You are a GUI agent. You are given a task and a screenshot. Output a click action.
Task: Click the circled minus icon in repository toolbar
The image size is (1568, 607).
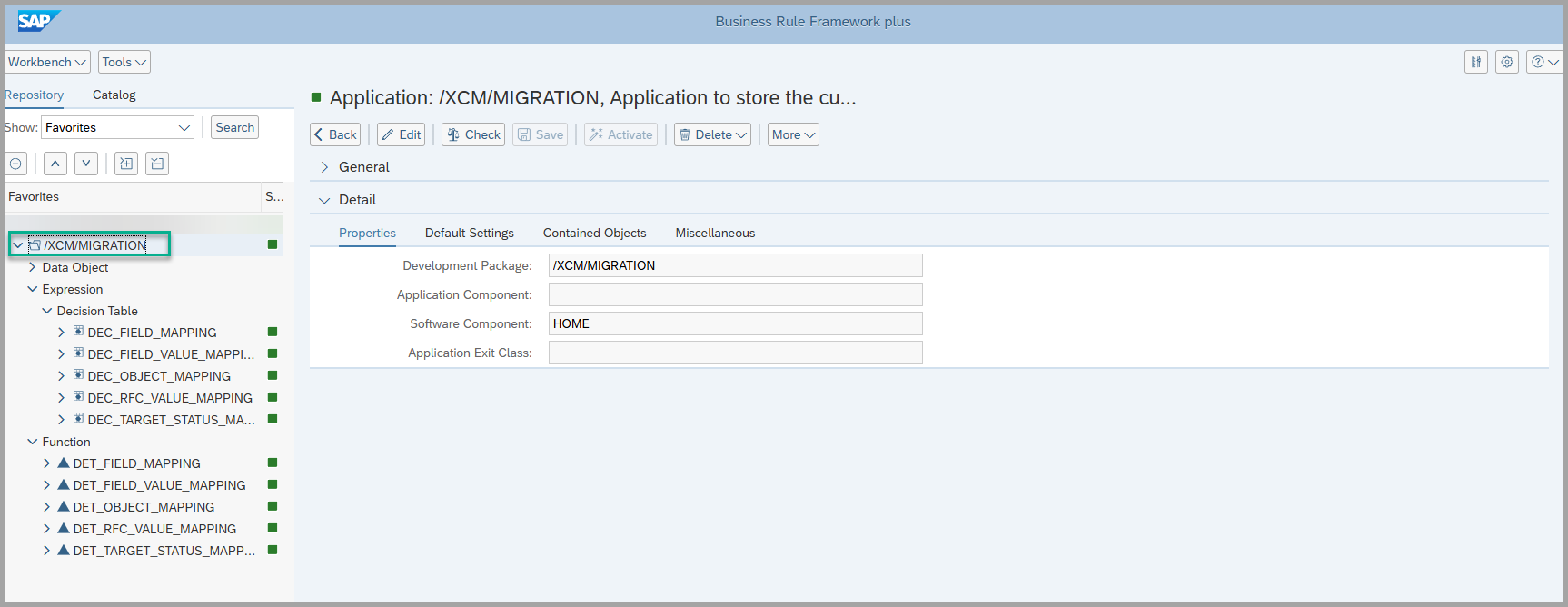16,164
